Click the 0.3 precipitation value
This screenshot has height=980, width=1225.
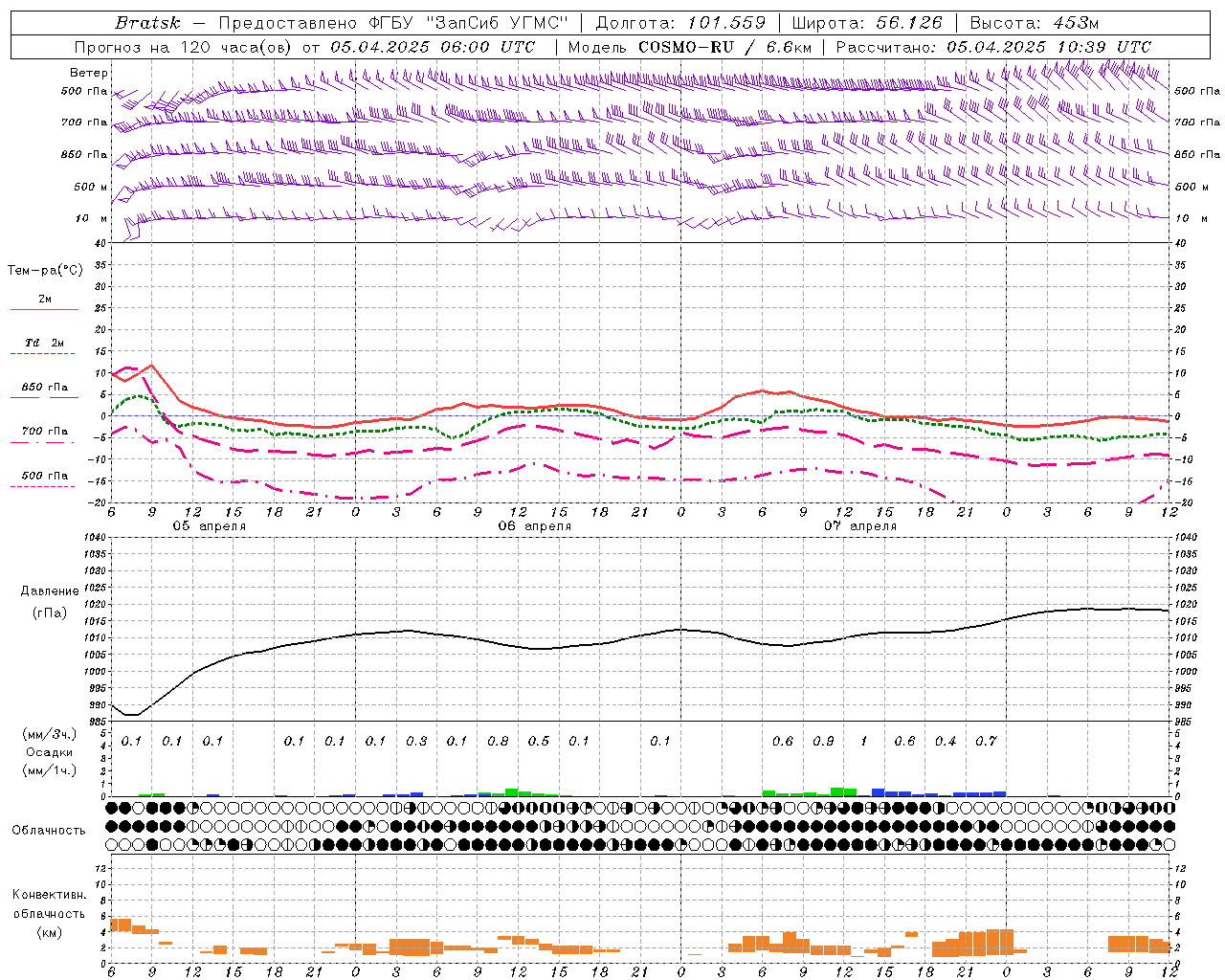coord(416,742)
